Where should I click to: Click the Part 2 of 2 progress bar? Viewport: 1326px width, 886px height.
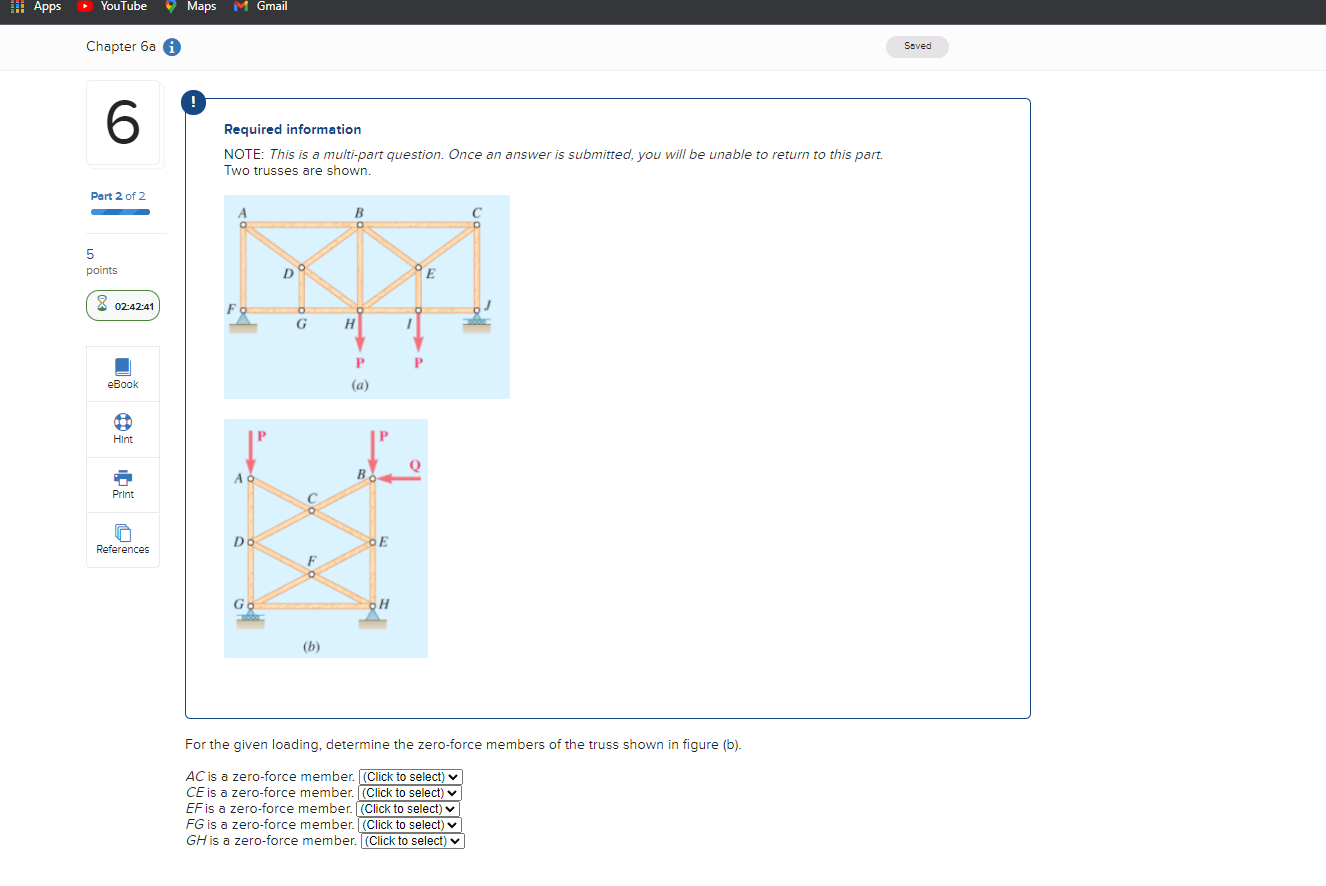tap(120, 212)
